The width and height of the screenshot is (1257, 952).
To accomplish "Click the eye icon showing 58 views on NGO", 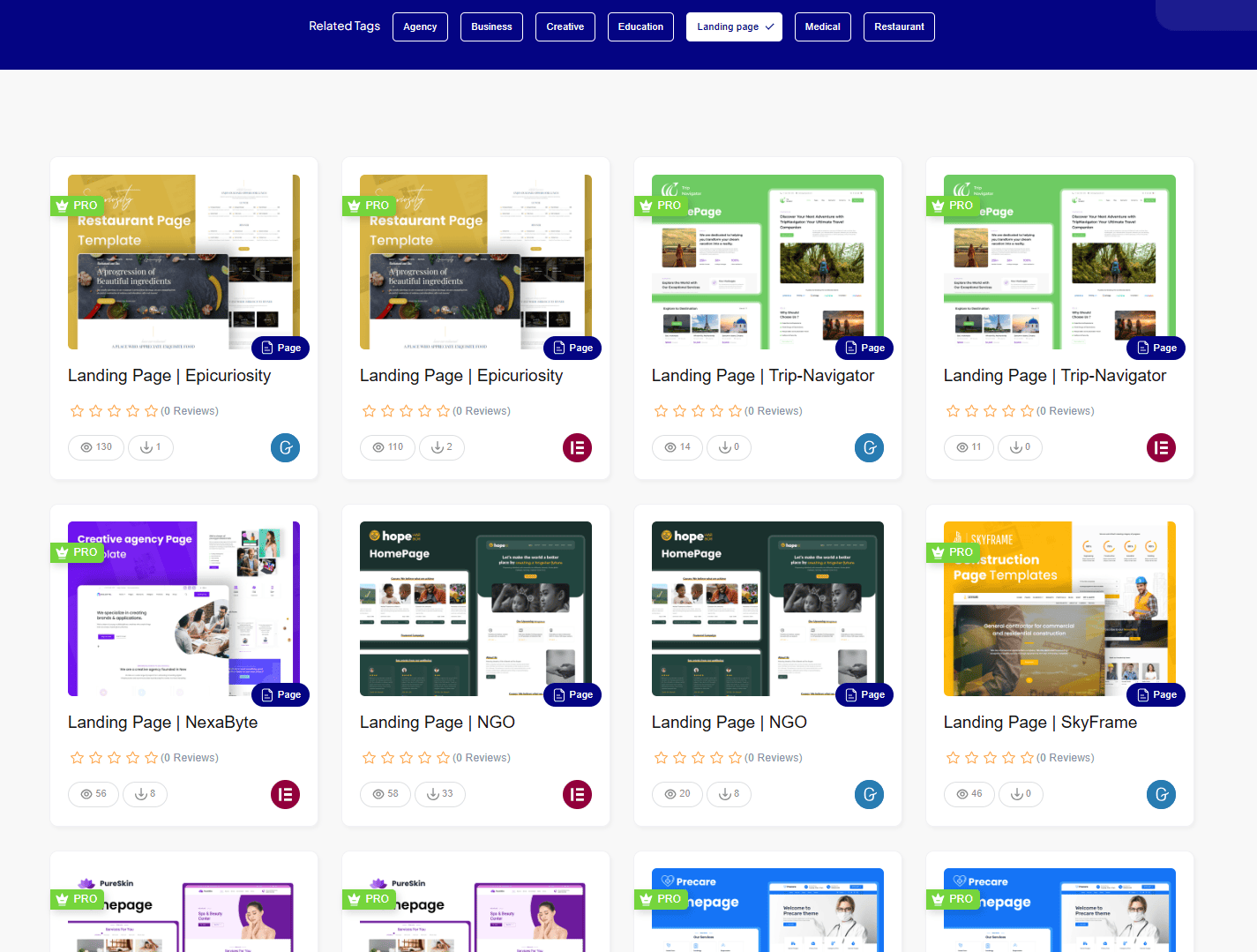I will 385,794.
